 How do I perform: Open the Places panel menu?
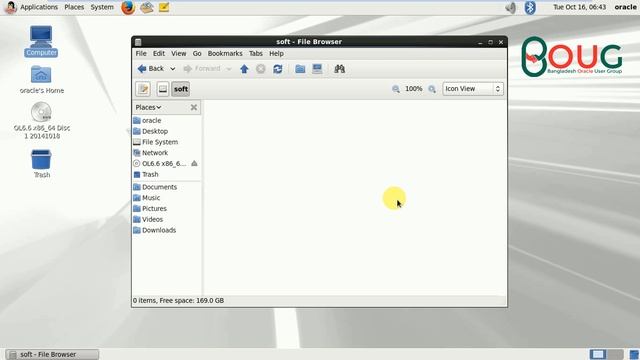[x=74, y=7]
